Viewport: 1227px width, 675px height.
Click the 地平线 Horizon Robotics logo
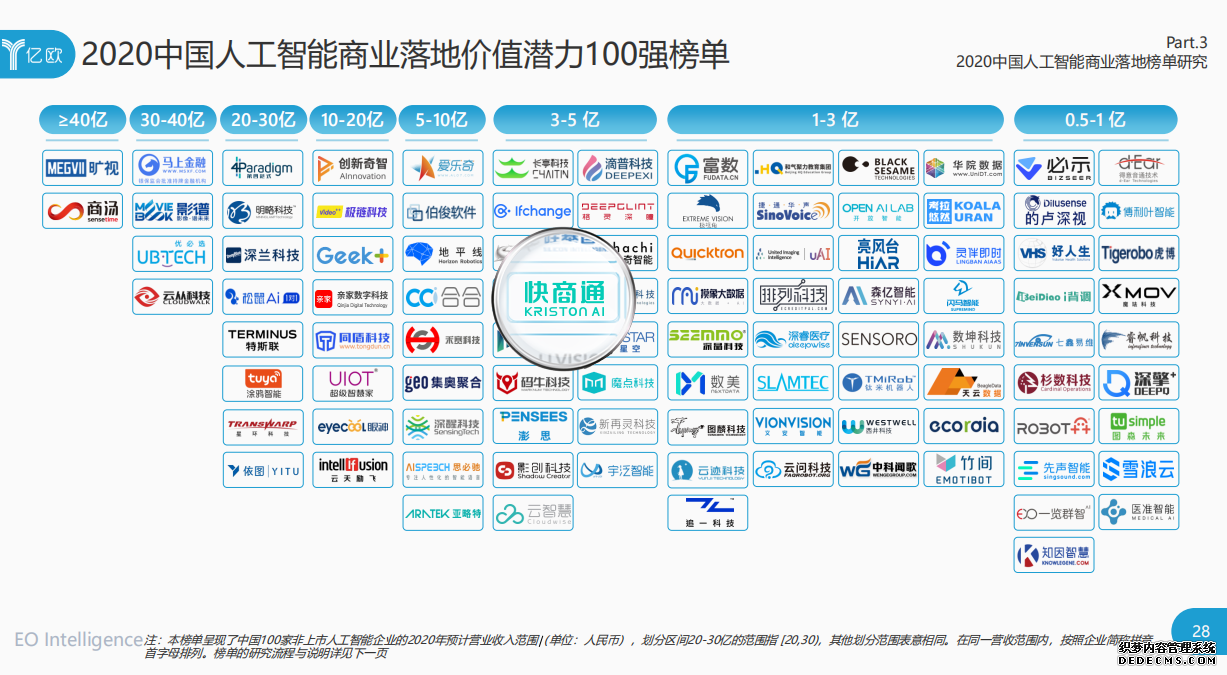click(443, 254)
